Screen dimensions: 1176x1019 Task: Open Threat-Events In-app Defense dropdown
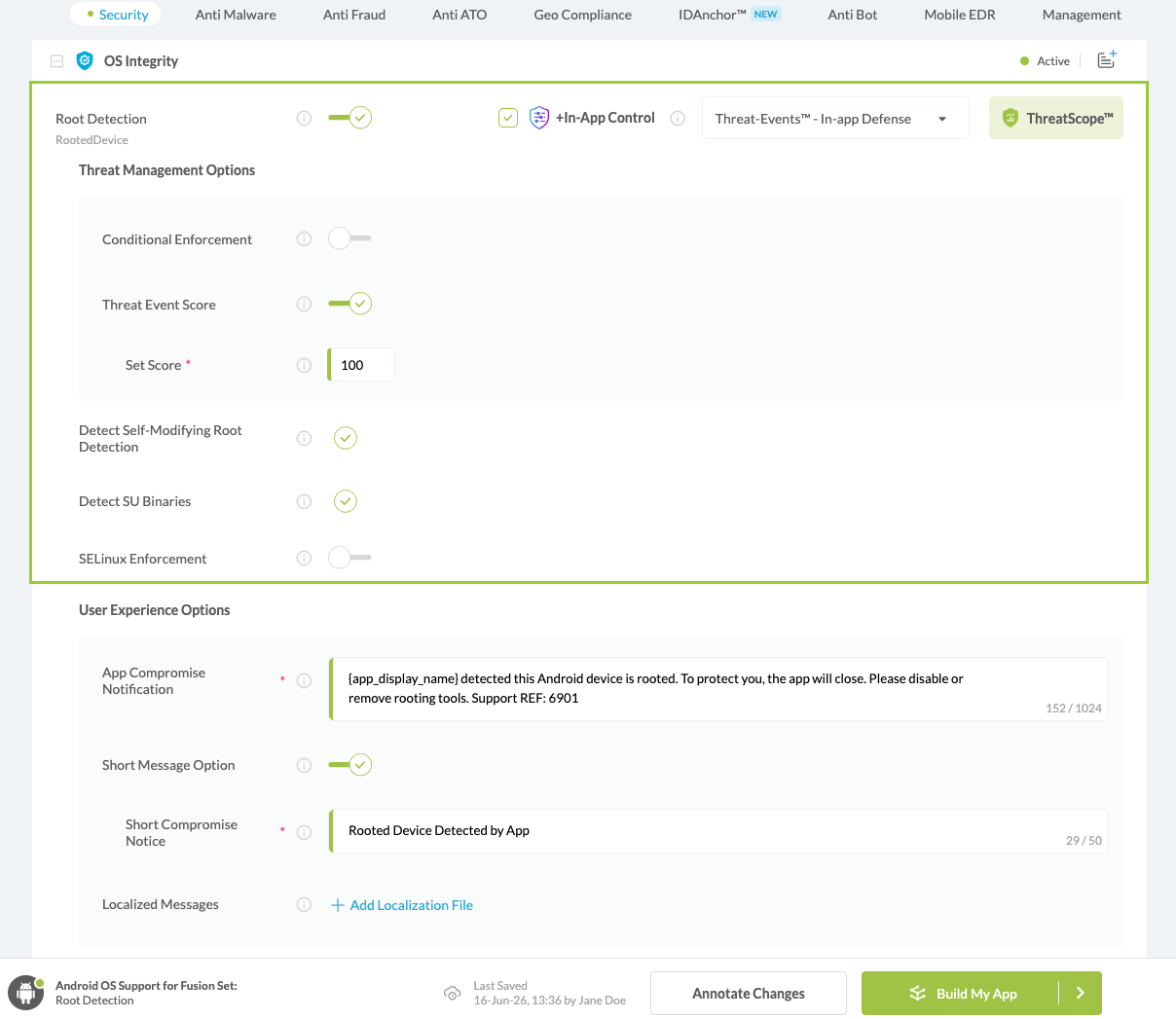(834, 119)
